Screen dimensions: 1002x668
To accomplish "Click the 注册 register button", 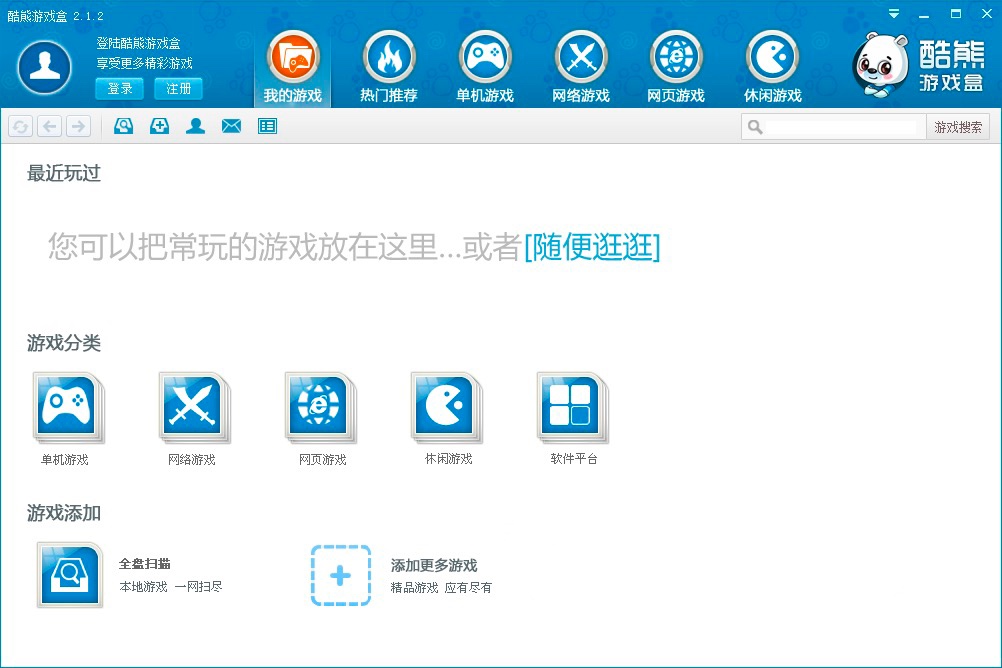I will pos(179,89).
